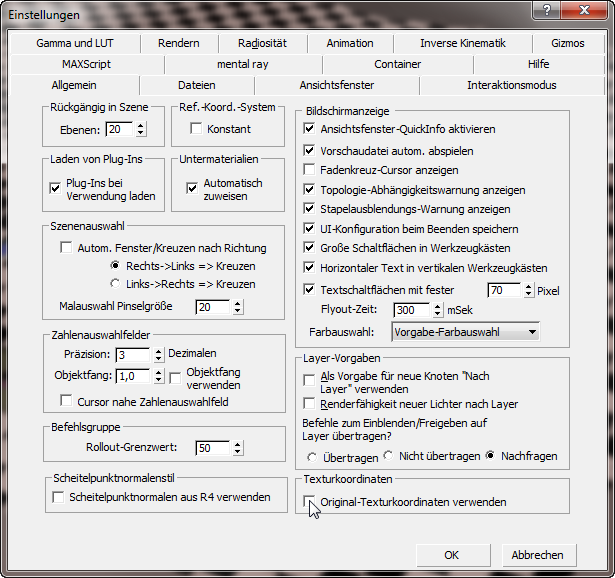615x578 pixels.
Task: Click the Flyout-Zeit value field
Action: pyautogui.click(x=411, y=310)
